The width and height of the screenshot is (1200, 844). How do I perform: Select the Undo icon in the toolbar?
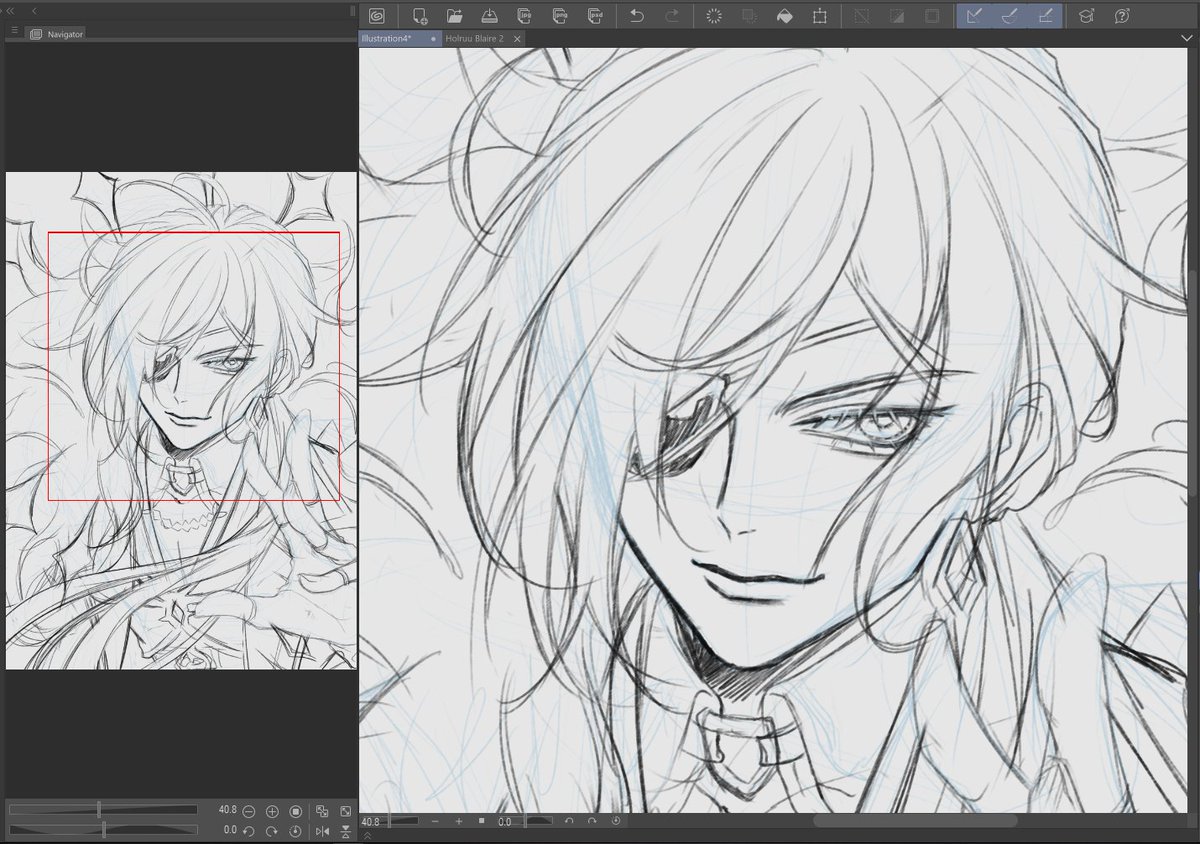(637, 15)
